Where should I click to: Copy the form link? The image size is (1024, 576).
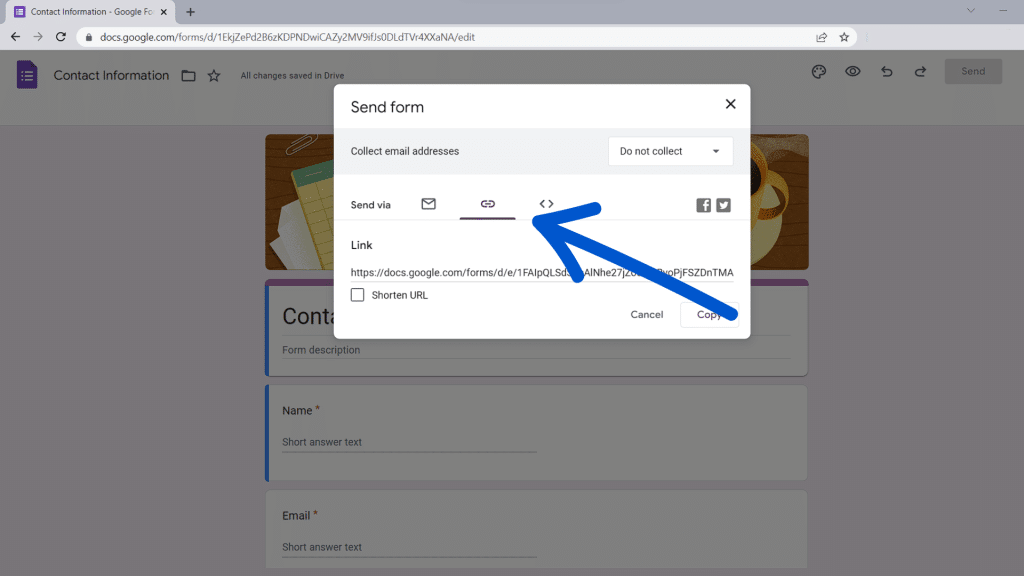tap(710, 314)
